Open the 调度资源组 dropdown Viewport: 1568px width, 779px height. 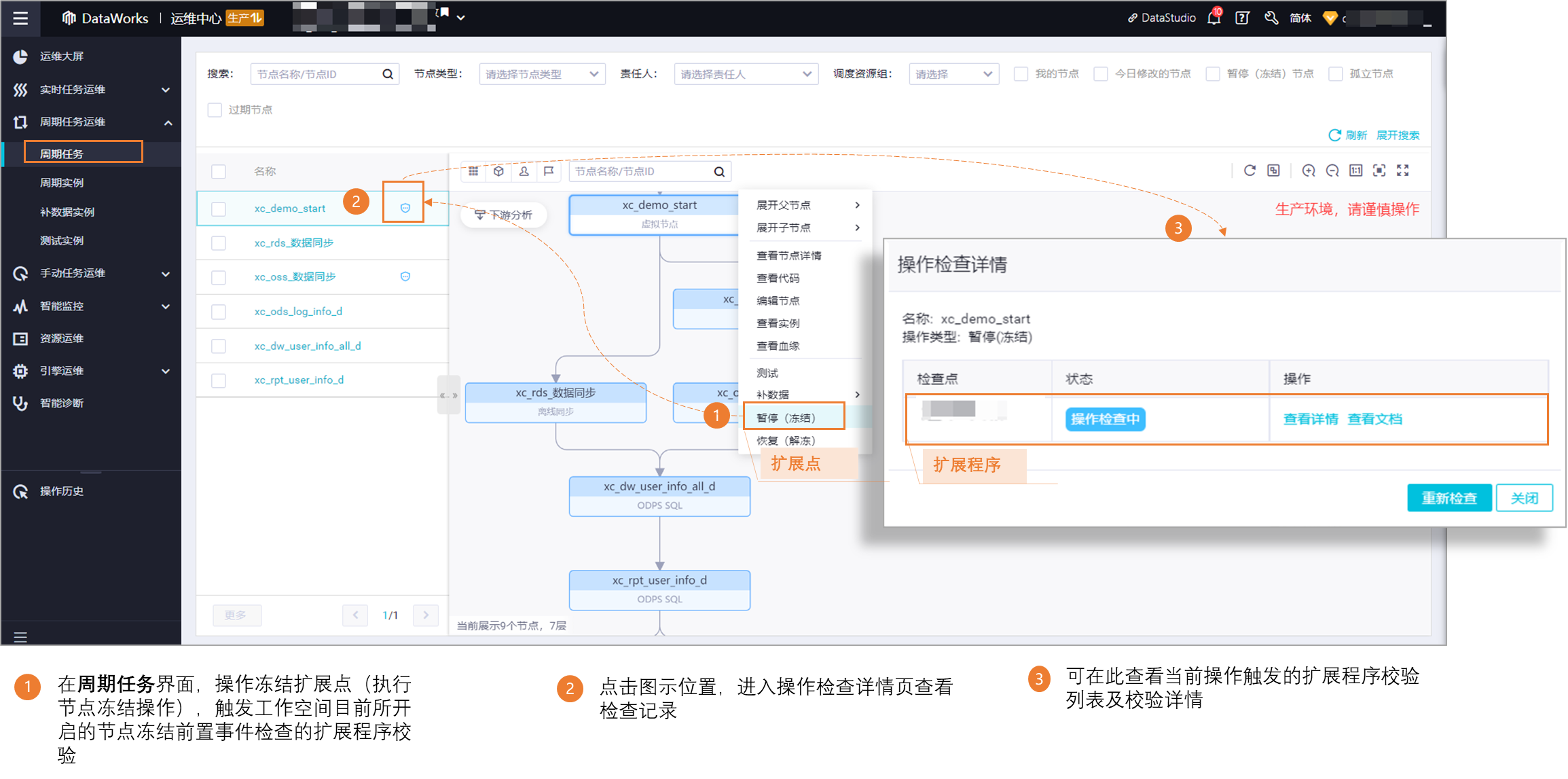953,74
